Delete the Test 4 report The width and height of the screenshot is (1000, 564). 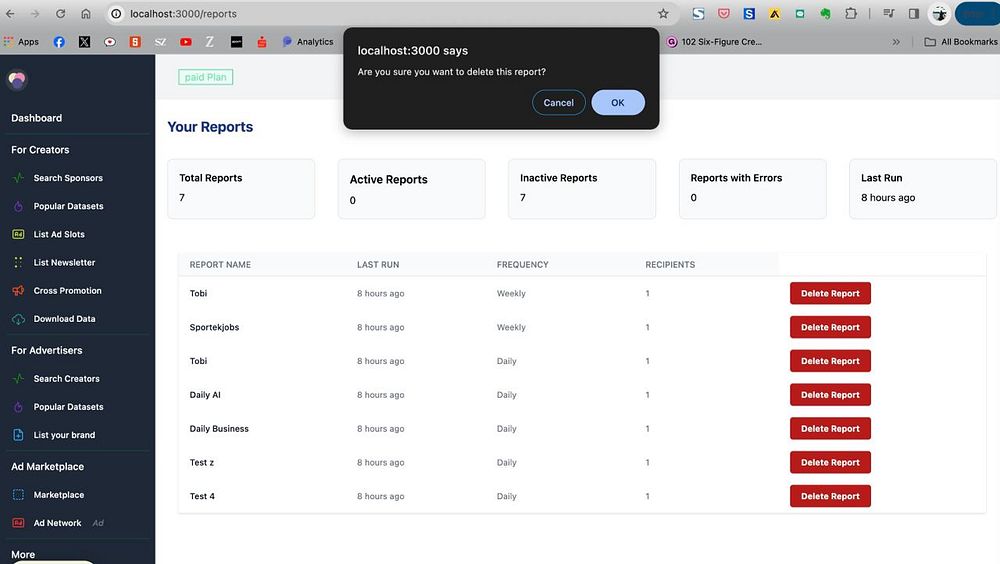(830, 496)
